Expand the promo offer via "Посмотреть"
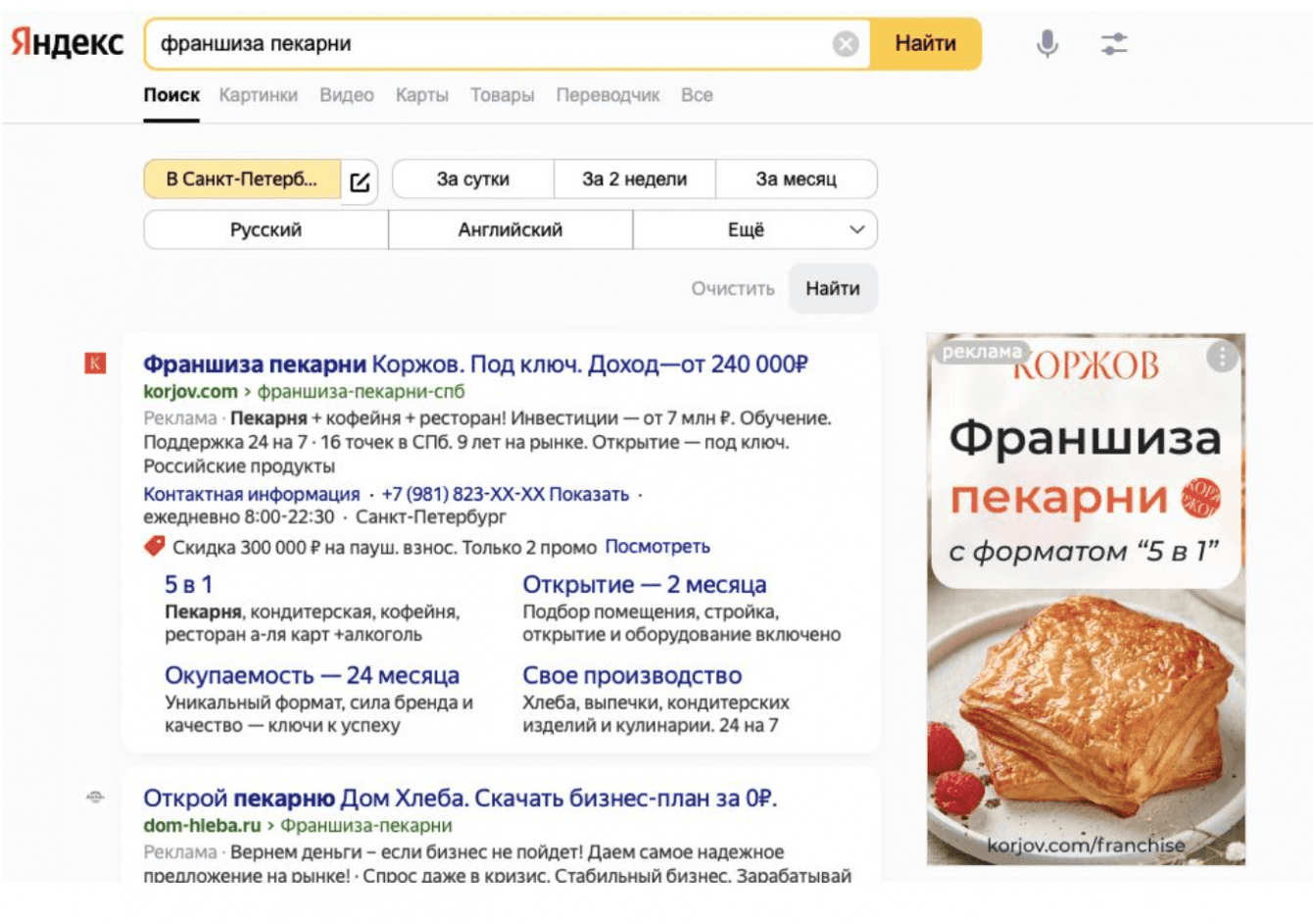The height and width of the screenshot is (924, 1313). pyautogui.click(x=656, y=547)
